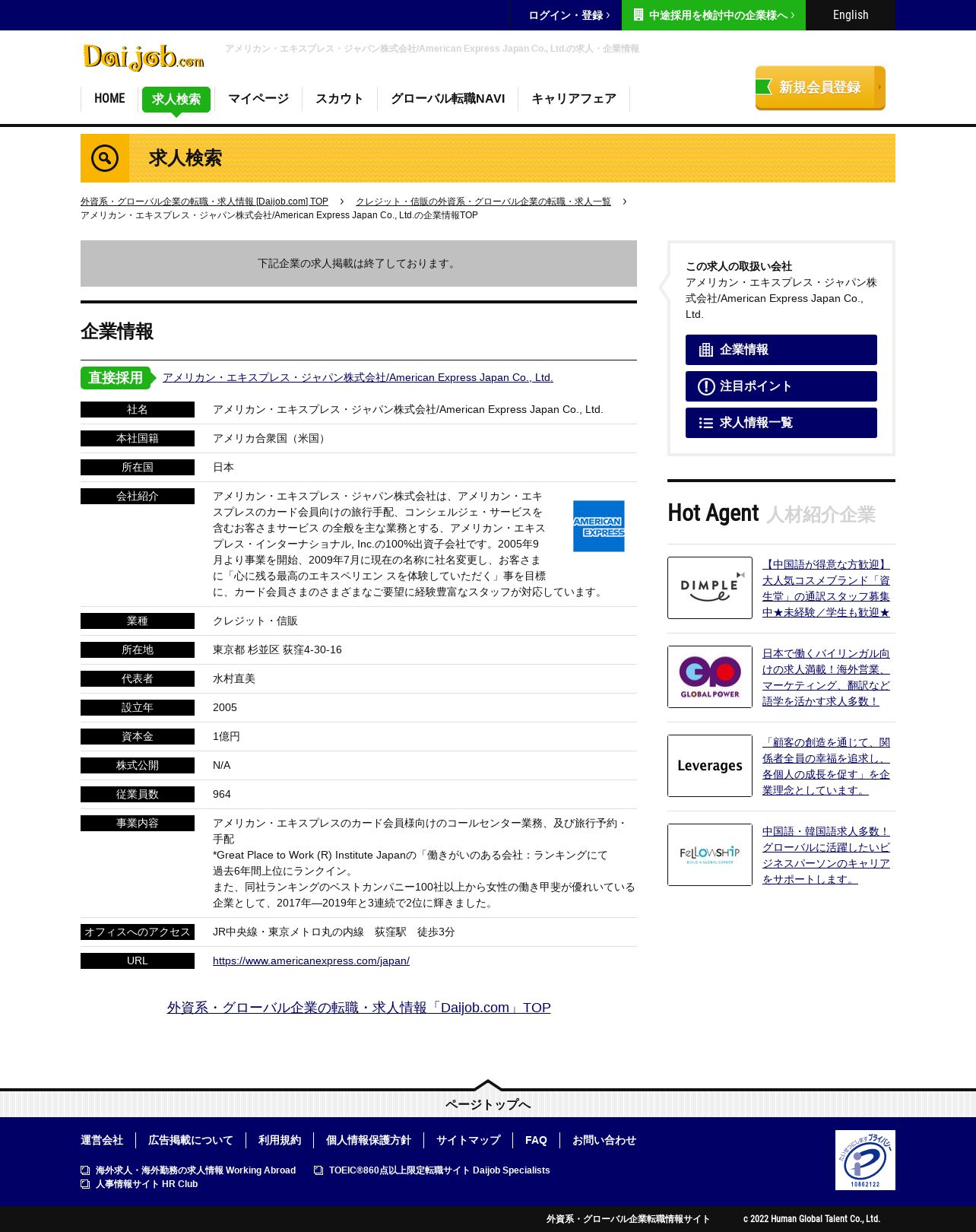
Task: Open キャリアフェア in the navigation
Action: coord(574,99)
